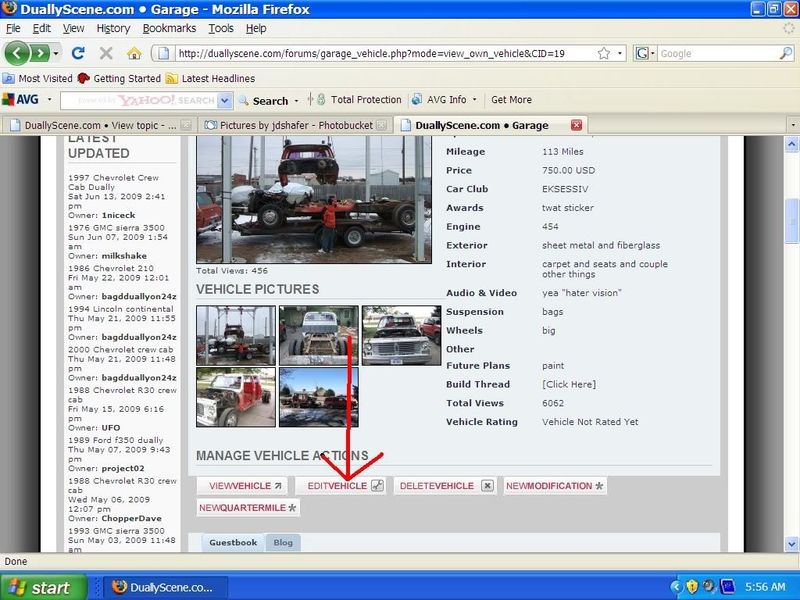The width and height of the screenshot is (800, 600).
Task: Open the Build Thread Click Here link
Action: point(569,384)
